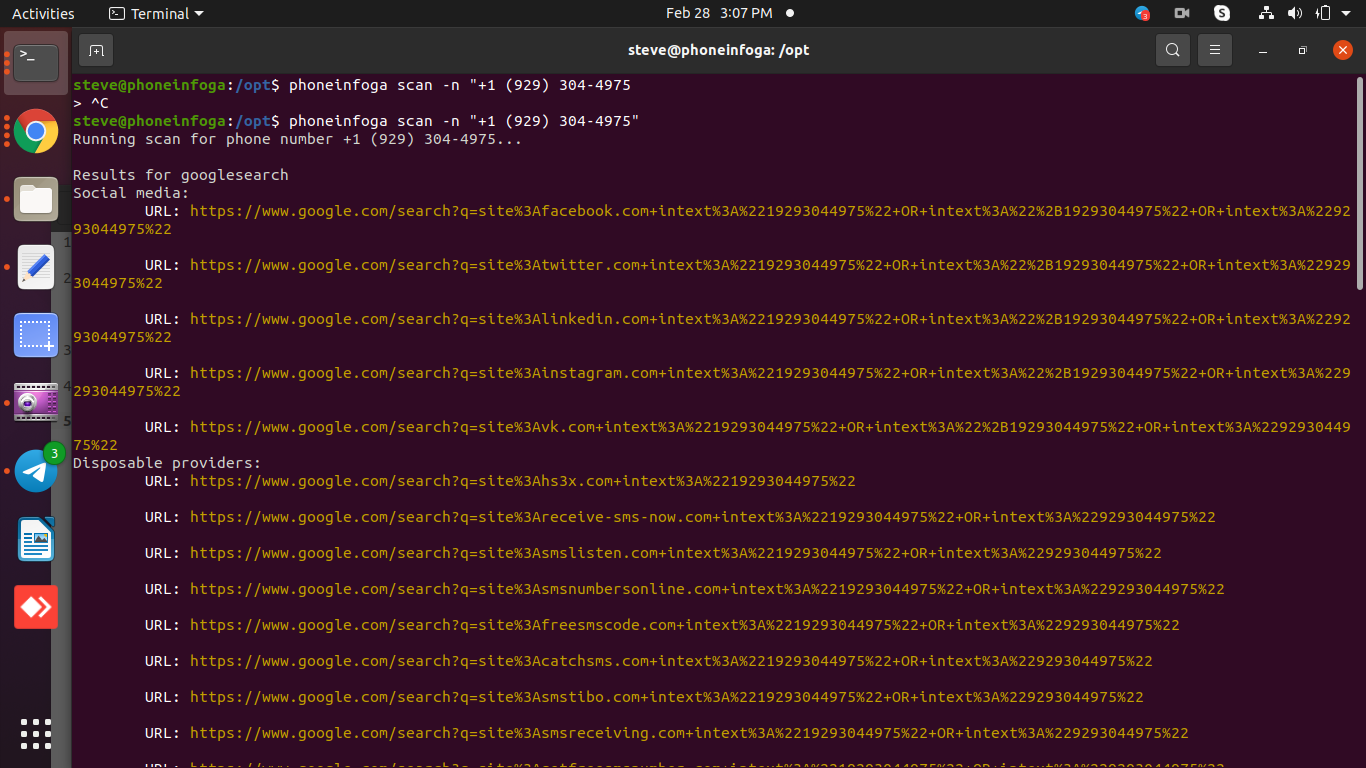Open the terminal hamburger menu
The width and height of the screenshot is (1366, 768).
1215,50
